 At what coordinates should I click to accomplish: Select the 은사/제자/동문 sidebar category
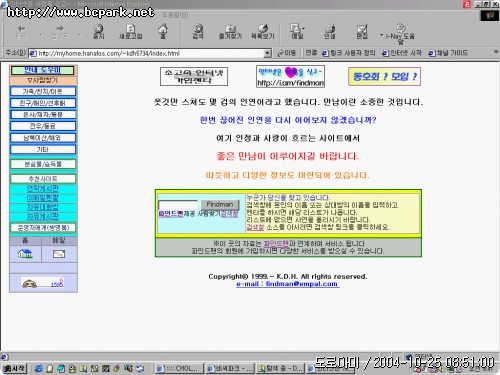click(x=43, y=115)
